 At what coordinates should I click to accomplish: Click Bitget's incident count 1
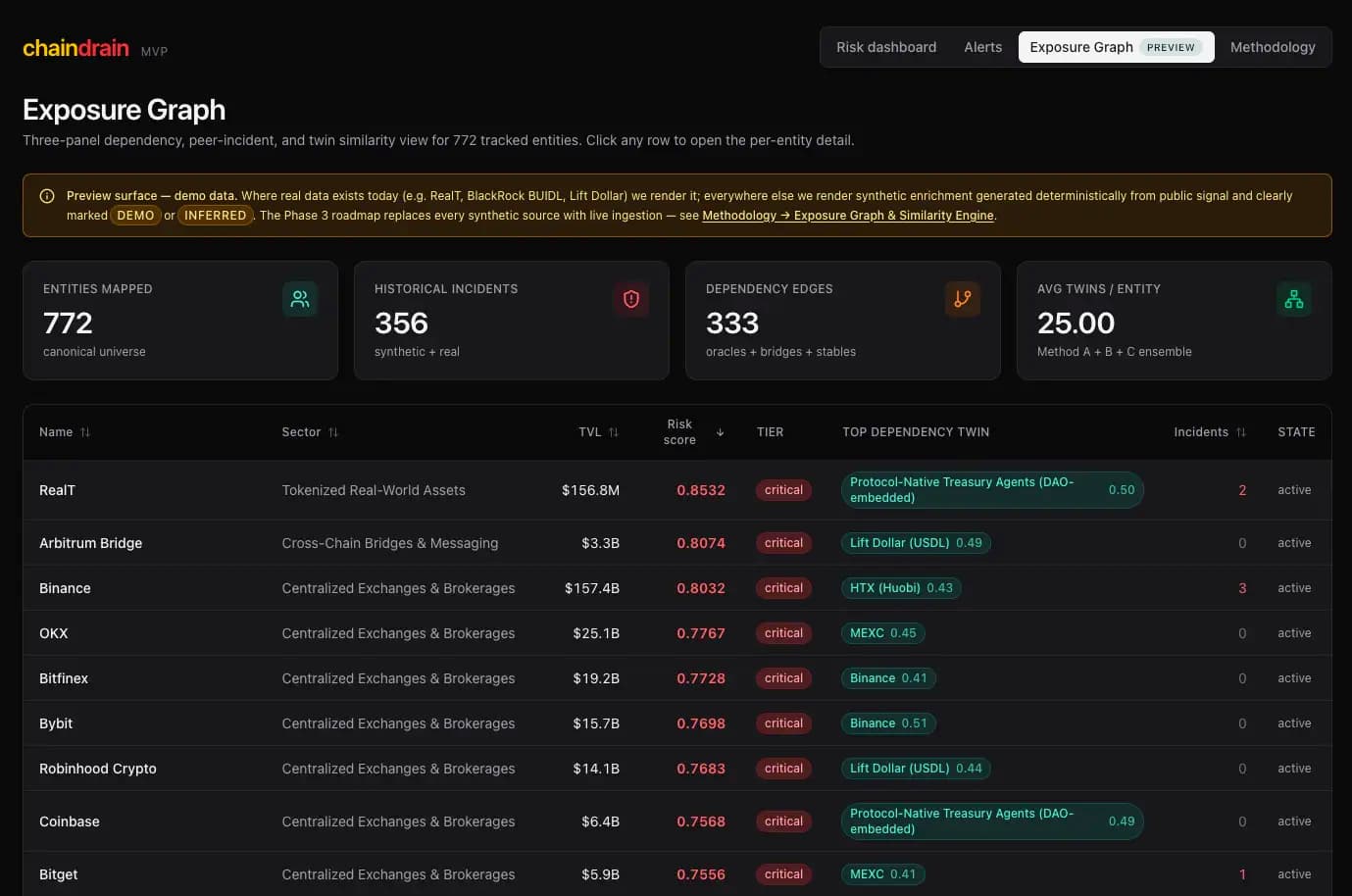tap(1242, 874)
